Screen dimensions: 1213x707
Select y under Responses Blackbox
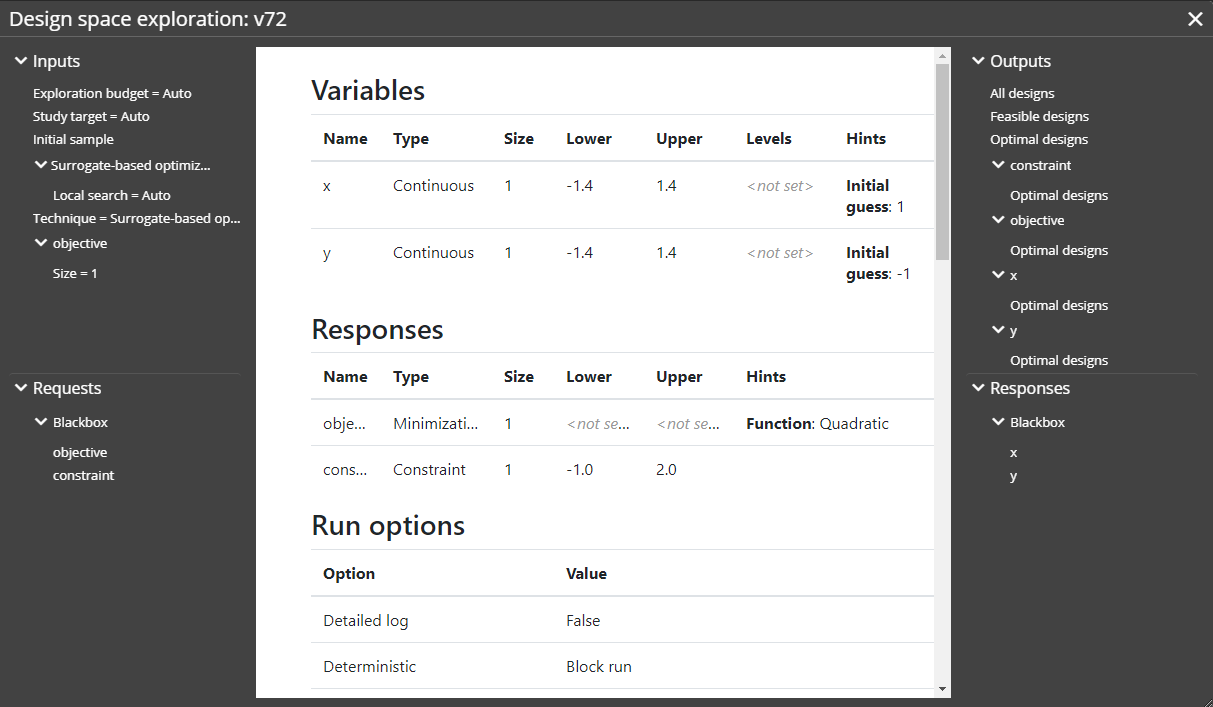(1013, 475)
